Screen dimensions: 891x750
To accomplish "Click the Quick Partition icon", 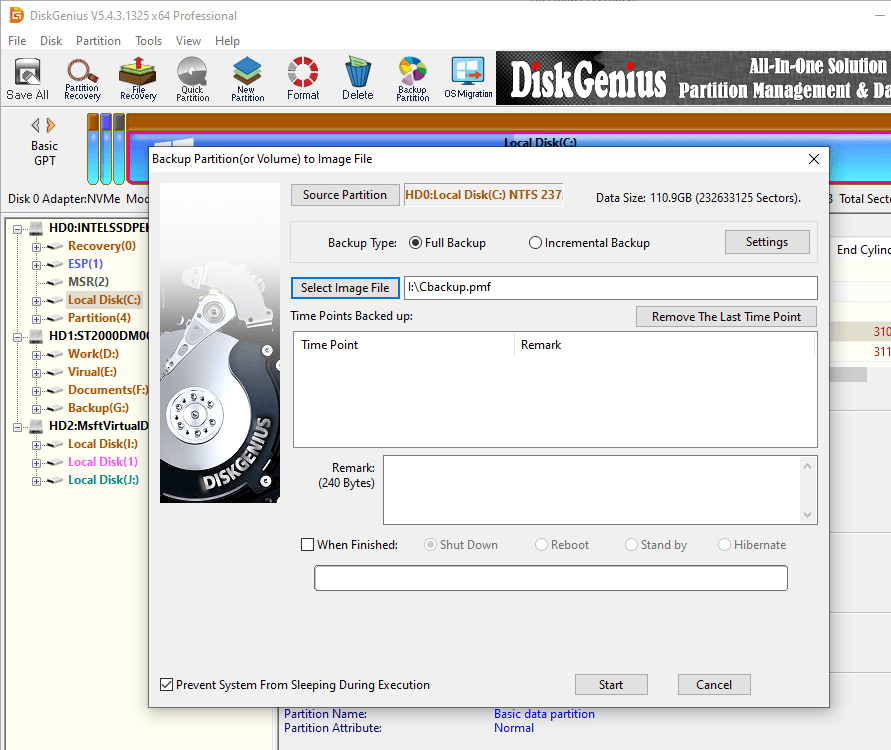I will click(x=192, y=79).
